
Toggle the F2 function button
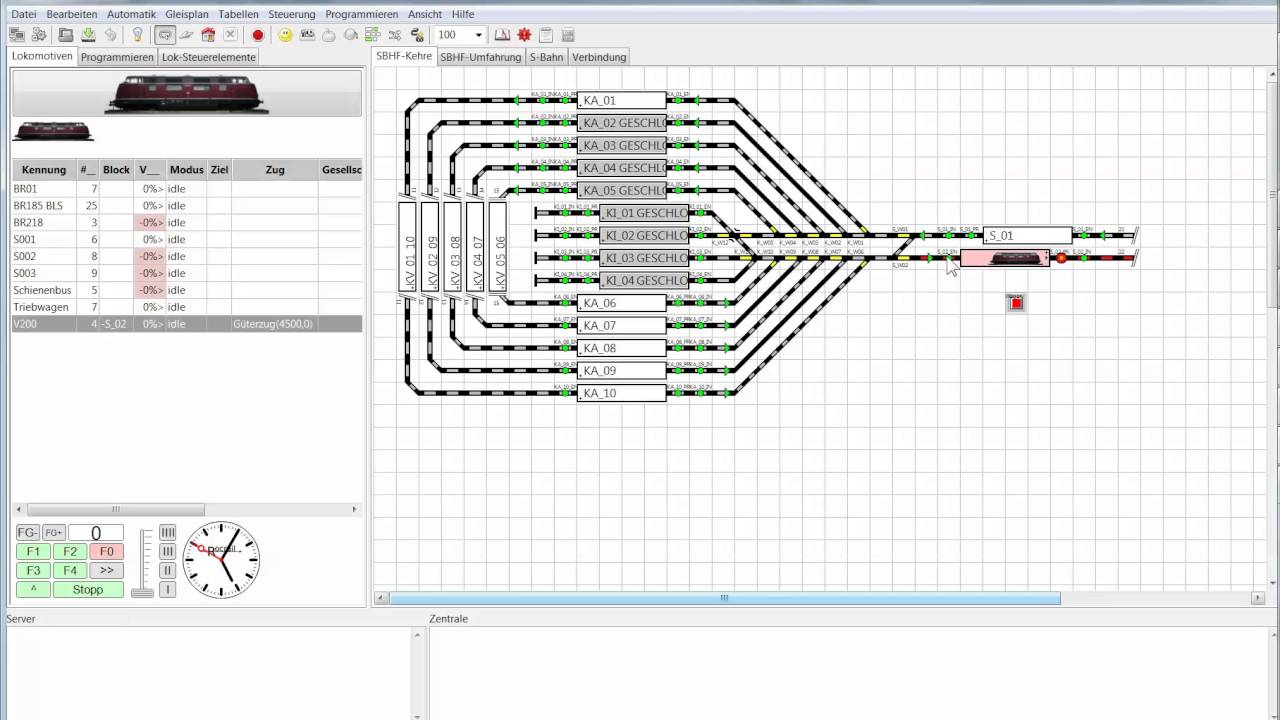[70, 551]
